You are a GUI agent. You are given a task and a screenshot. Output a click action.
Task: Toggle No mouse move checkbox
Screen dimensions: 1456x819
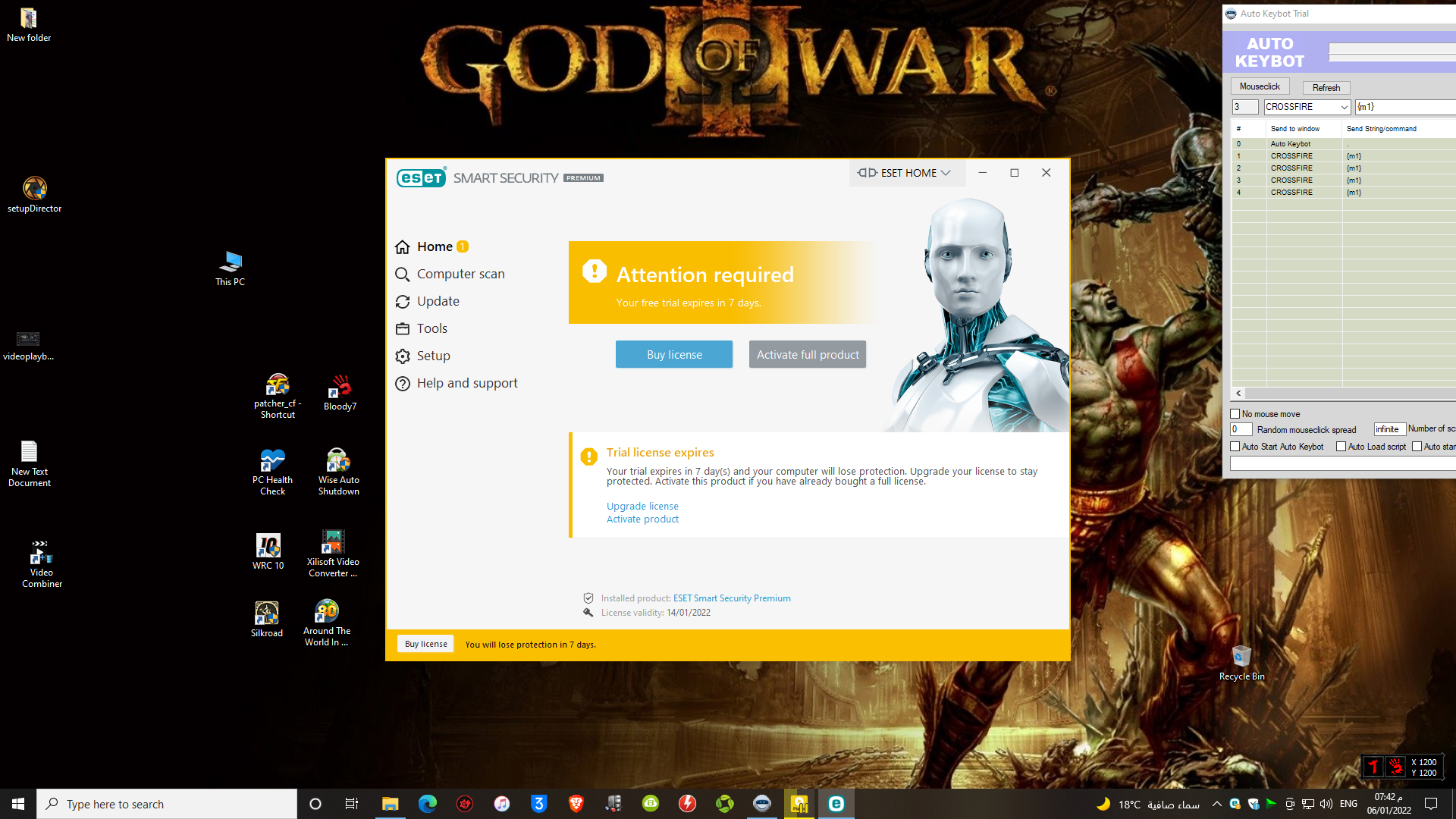click(1235, 414)
